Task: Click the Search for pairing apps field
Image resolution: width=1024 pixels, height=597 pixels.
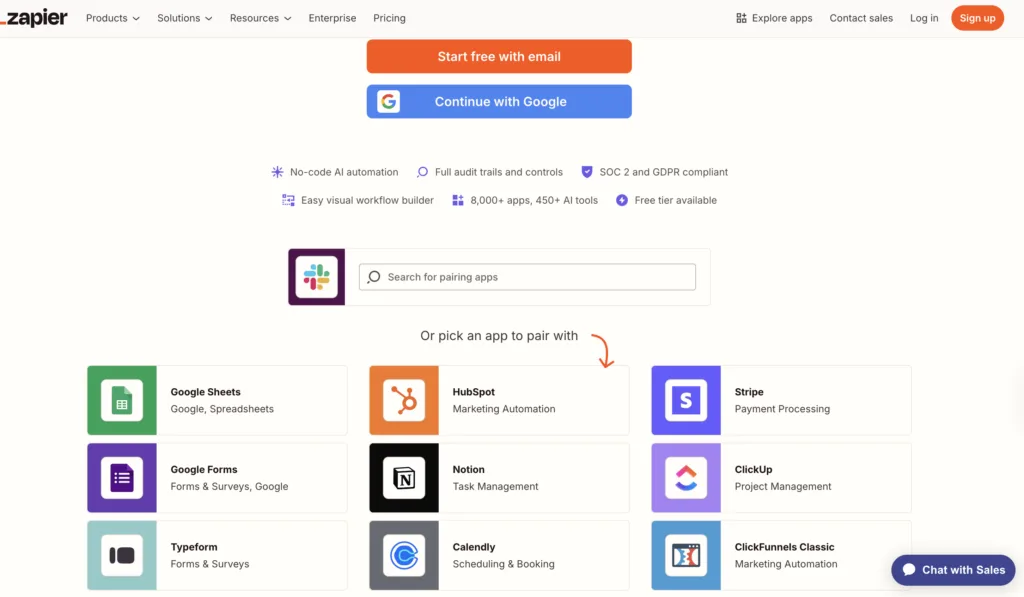Action: coord(527,276)
